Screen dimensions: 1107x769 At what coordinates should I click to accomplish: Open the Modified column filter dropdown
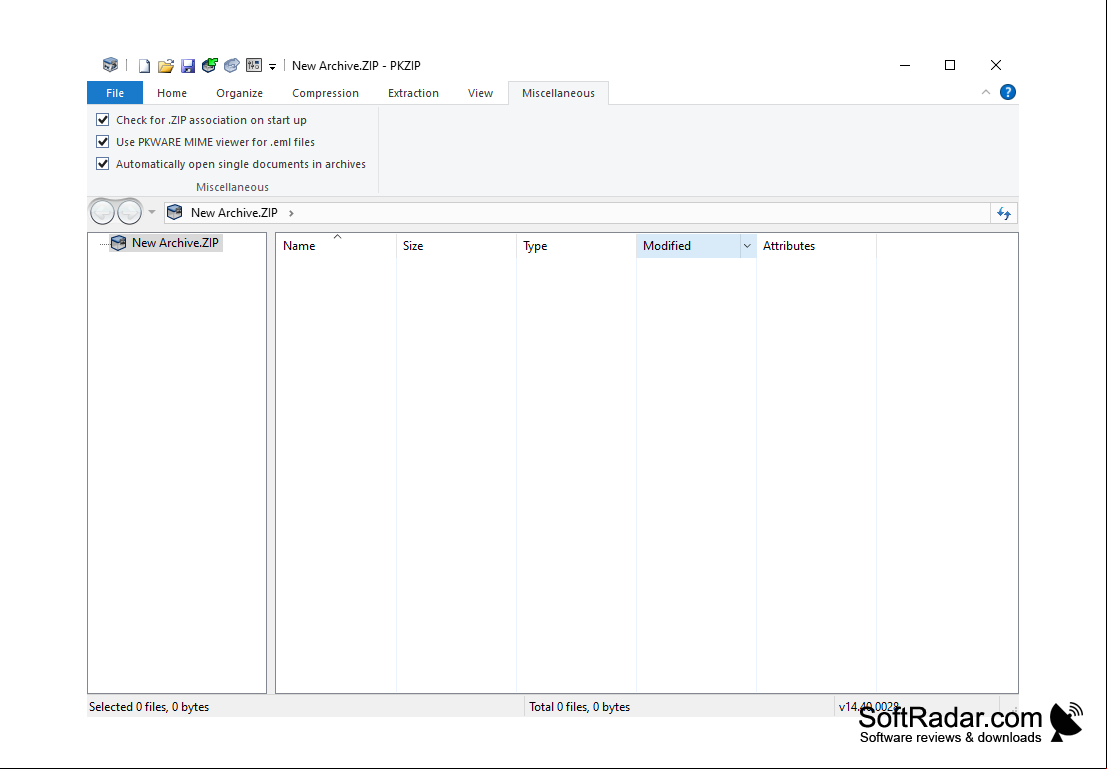(x=747, y=246)
